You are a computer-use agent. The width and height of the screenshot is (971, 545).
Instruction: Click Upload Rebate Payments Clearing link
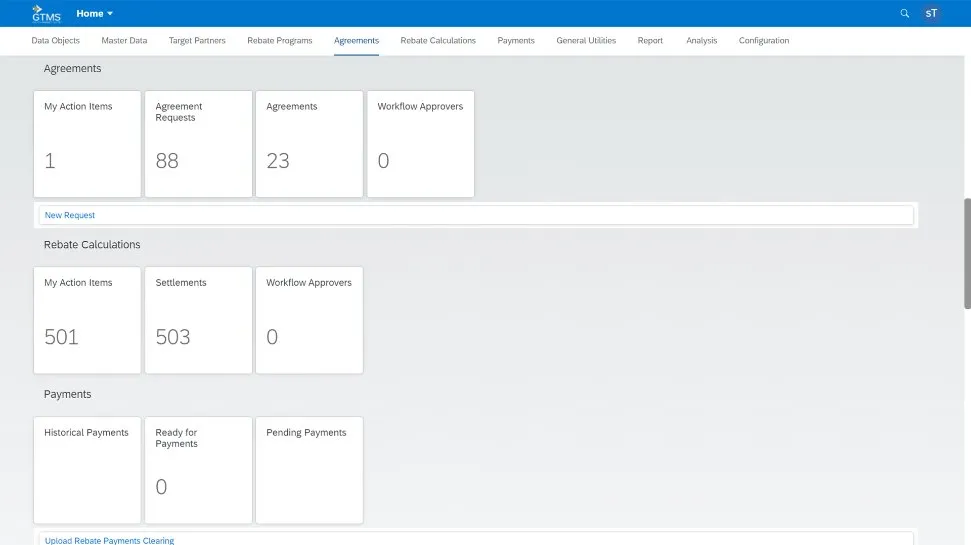109,540
